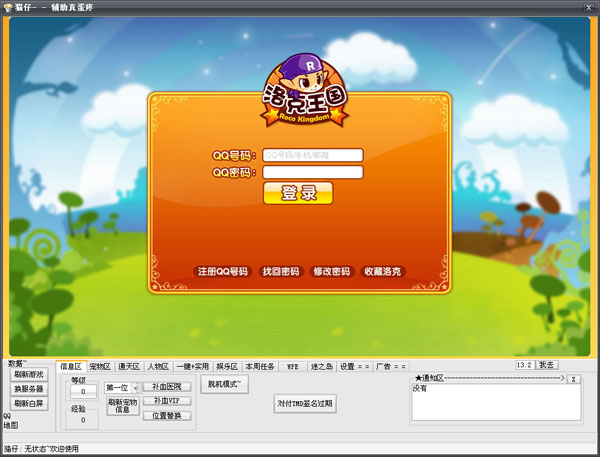The image size is (600, 457).
Task: Click the 洛克王国 Roco Kingdom logo
Action: click(x=305, y=91)
